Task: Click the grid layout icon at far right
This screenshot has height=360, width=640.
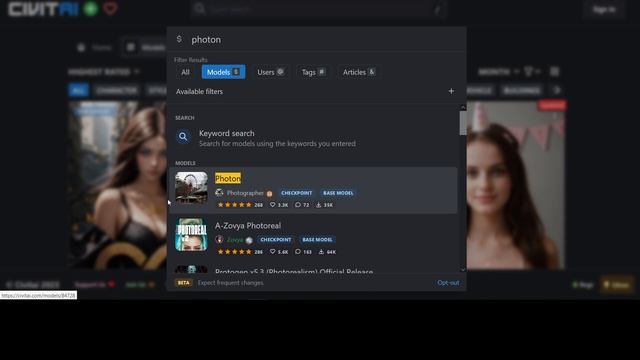Action: click(x=554, y=72)
